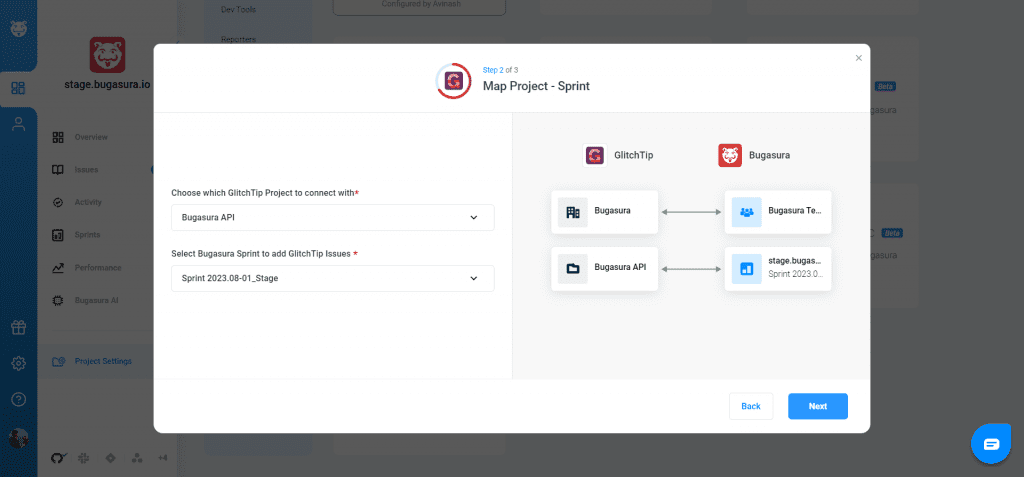The height and width of the screenshot is (477, 1024).
Task: Open Overview in the sidebar
Action: [x=91, y=137]
